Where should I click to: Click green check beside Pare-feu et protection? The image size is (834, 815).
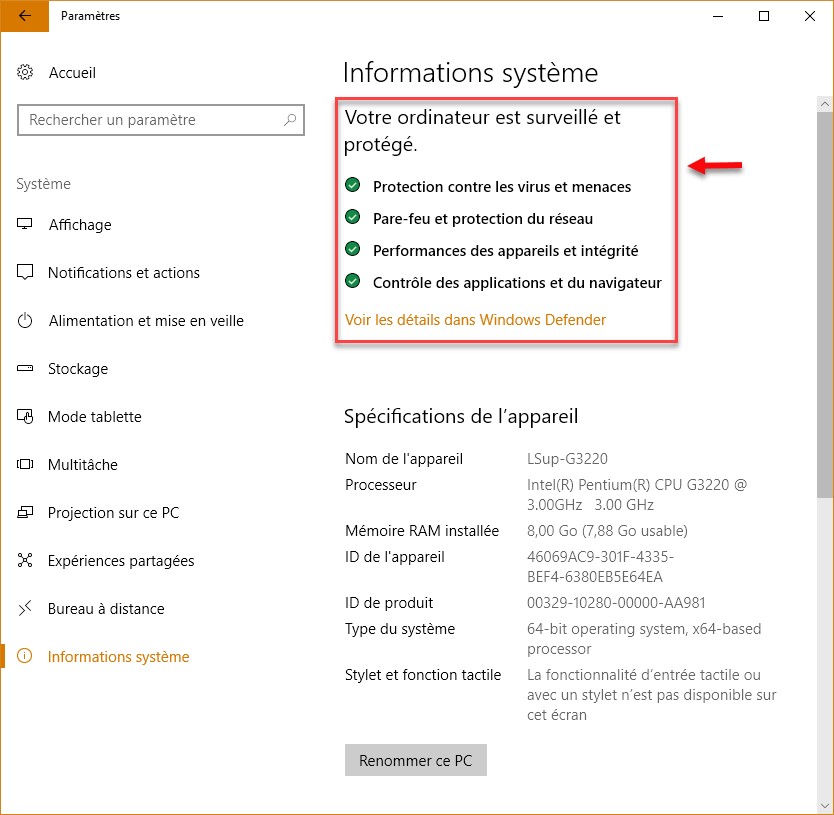click(353, 218)
